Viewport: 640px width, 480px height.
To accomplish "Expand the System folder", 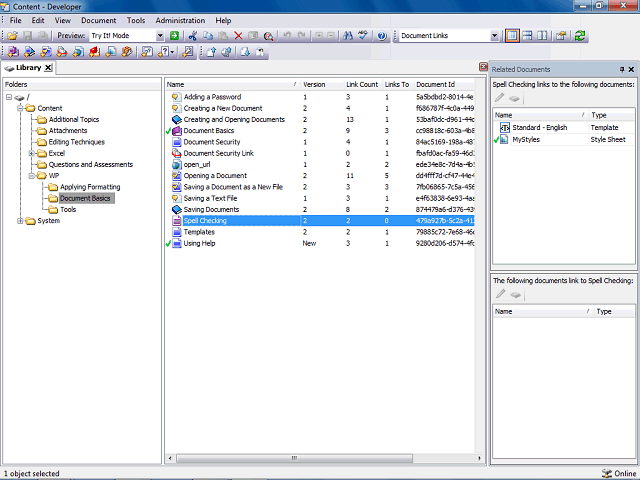I will click(20, 221).
